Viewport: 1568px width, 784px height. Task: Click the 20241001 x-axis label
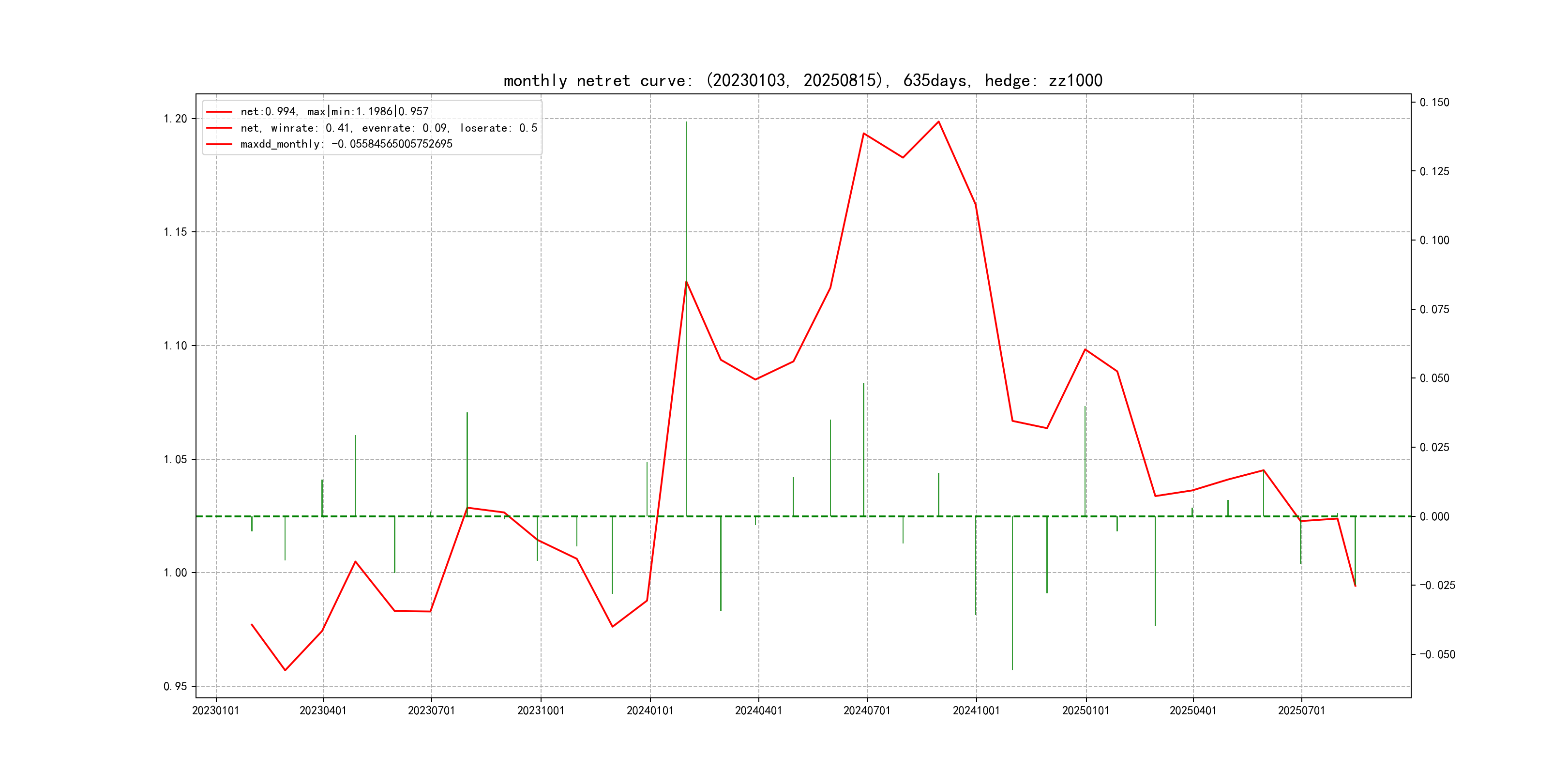point(976,711)
